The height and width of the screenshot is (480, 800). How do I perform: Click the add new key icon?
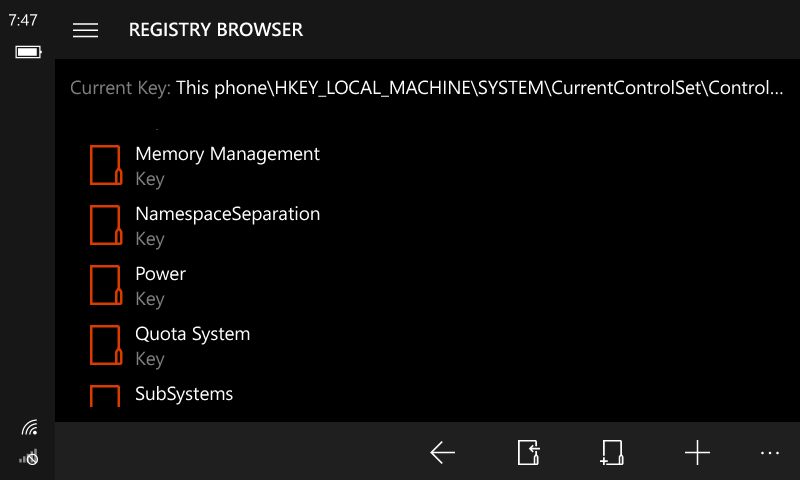[x=612, y=453]
